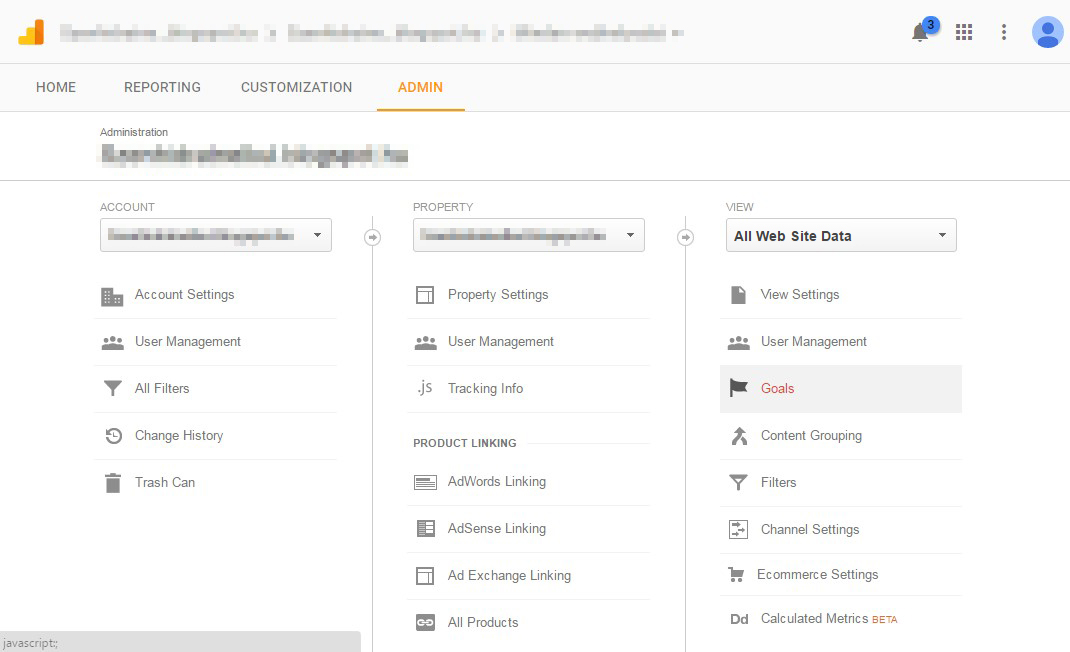This screenshot has height=652, width=1070.
Task: Select the Tracking Info .js icon
Action: tap(425, 388)
